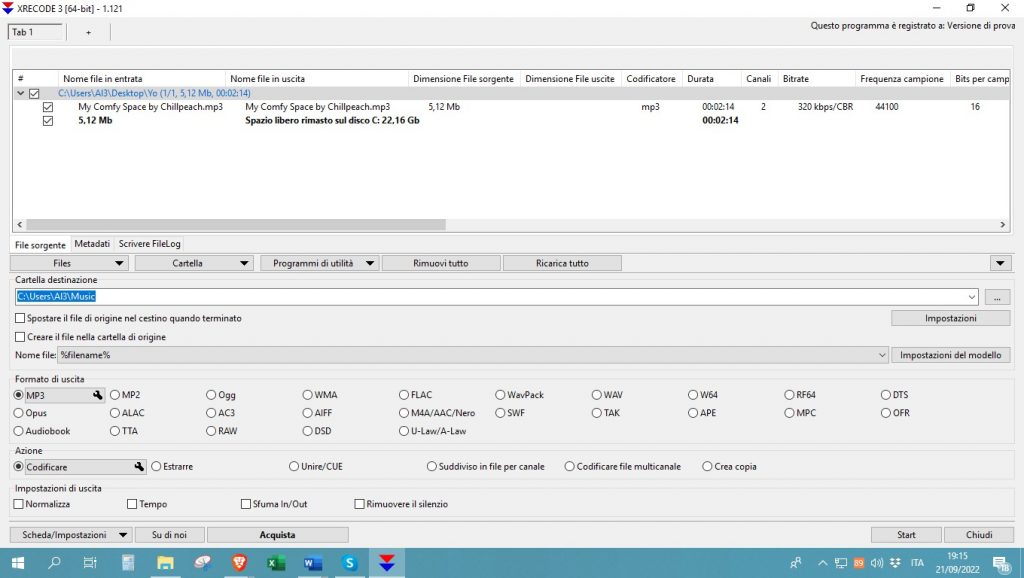Launch Excel from the taskbar
This screenshot has height=578, width=1024.
[276, 563]
